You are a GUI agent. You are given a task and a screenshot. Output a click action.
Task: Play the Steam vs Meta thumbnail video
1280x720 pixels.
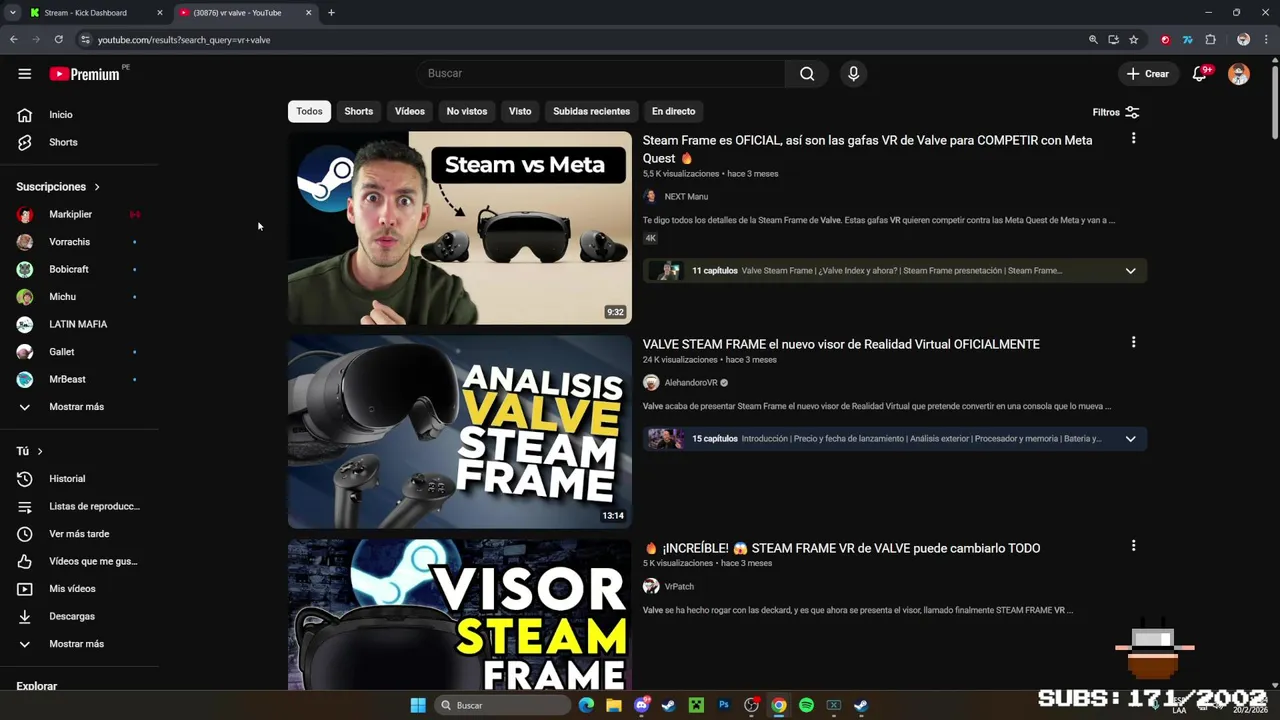point(460,228)
